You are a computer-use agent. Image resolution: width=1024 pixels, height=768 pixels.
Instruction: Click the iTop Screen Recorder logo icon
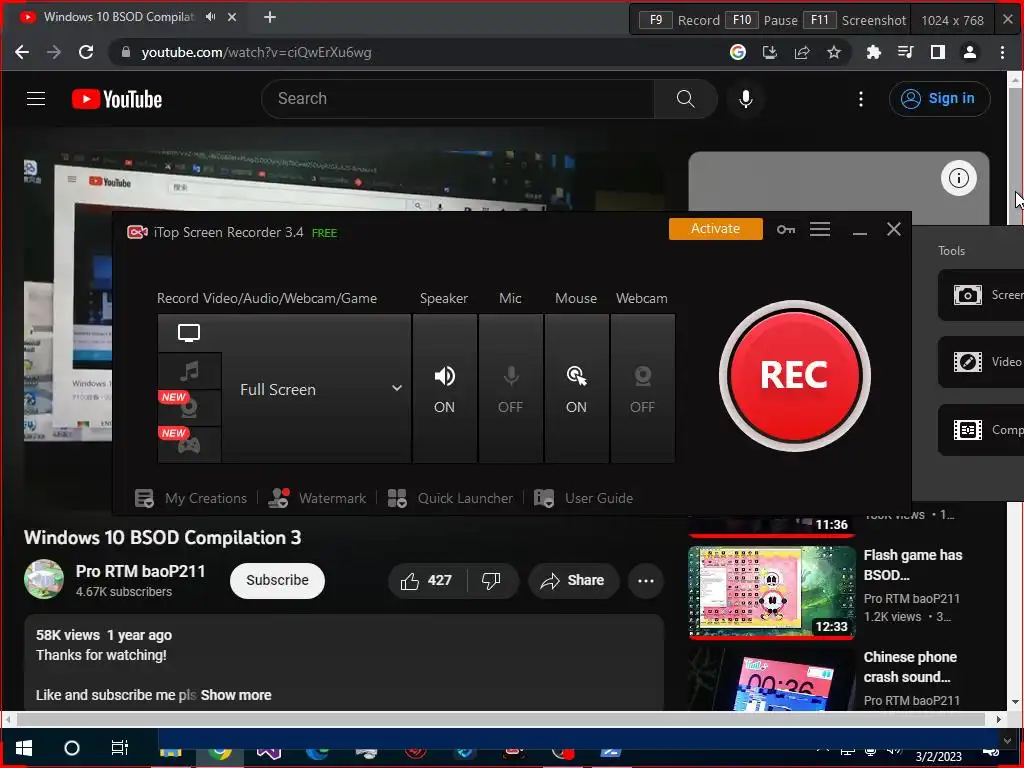click(137, 232)
